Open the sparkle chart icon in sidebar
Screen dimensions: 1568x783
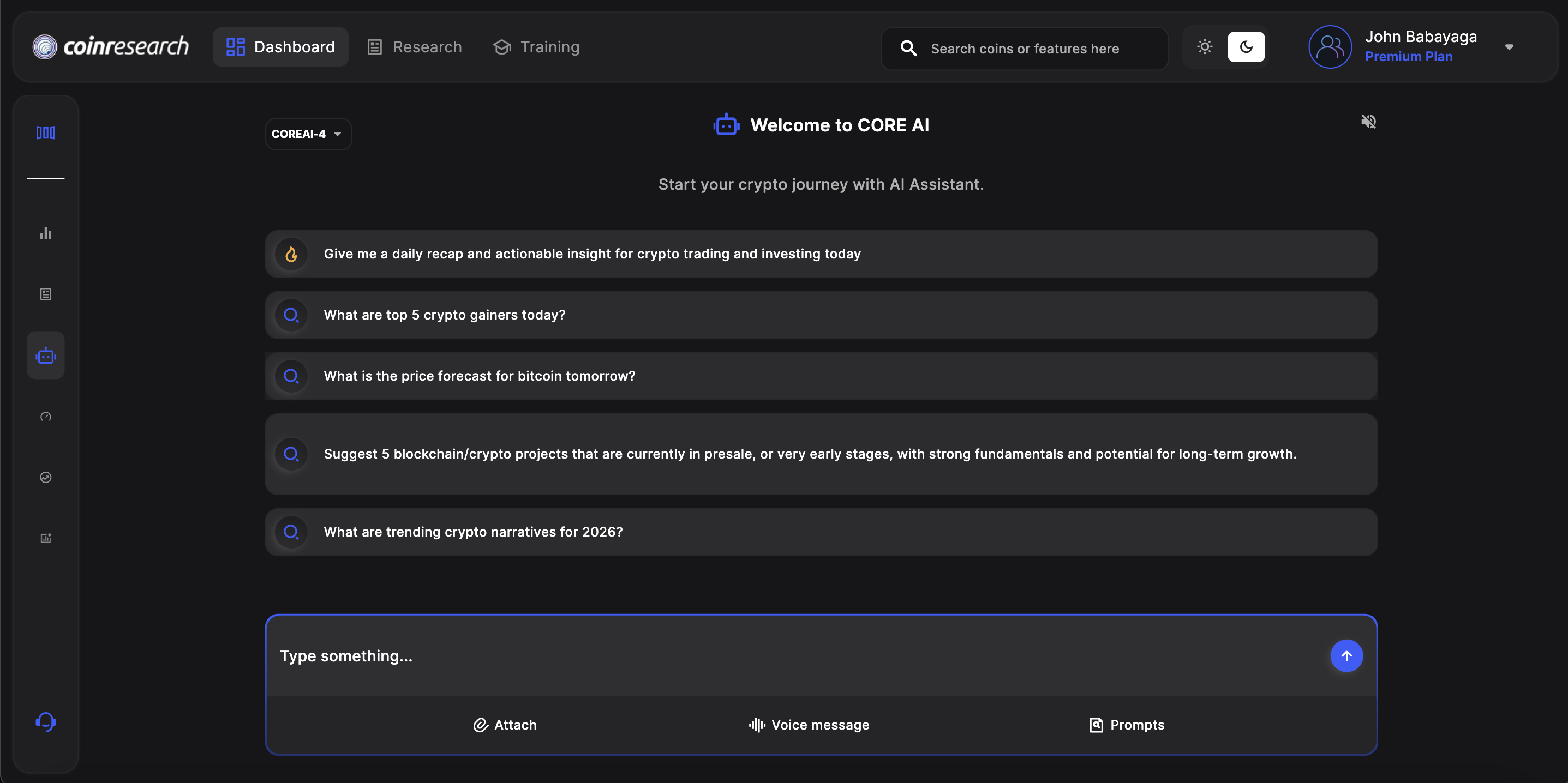pyautogui.click(x=46, y=538)
